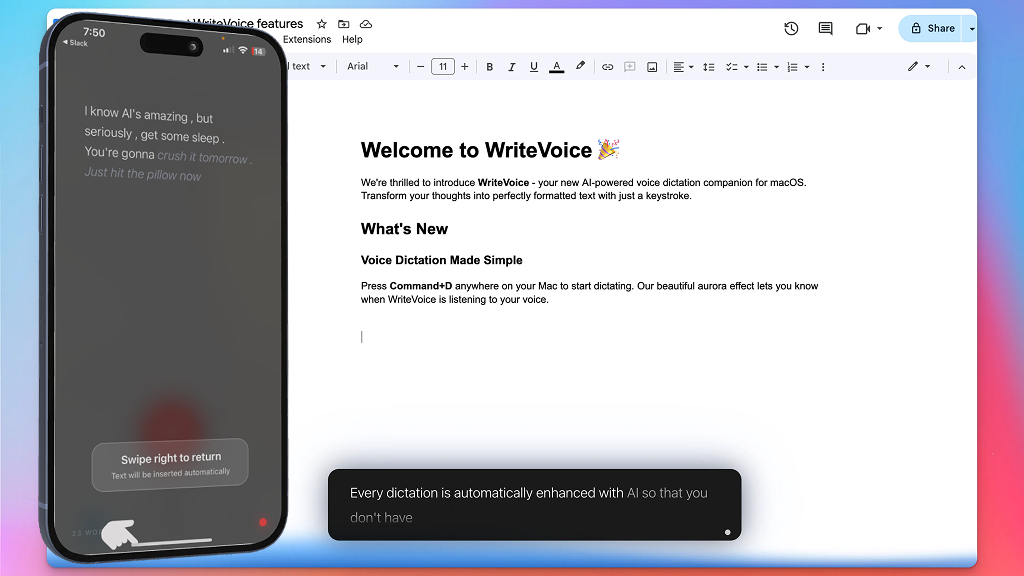The width and height of the screenshot is (1024, 576).
Task: Collapse the toolbar with the chevron
Action: coord(961,66)
